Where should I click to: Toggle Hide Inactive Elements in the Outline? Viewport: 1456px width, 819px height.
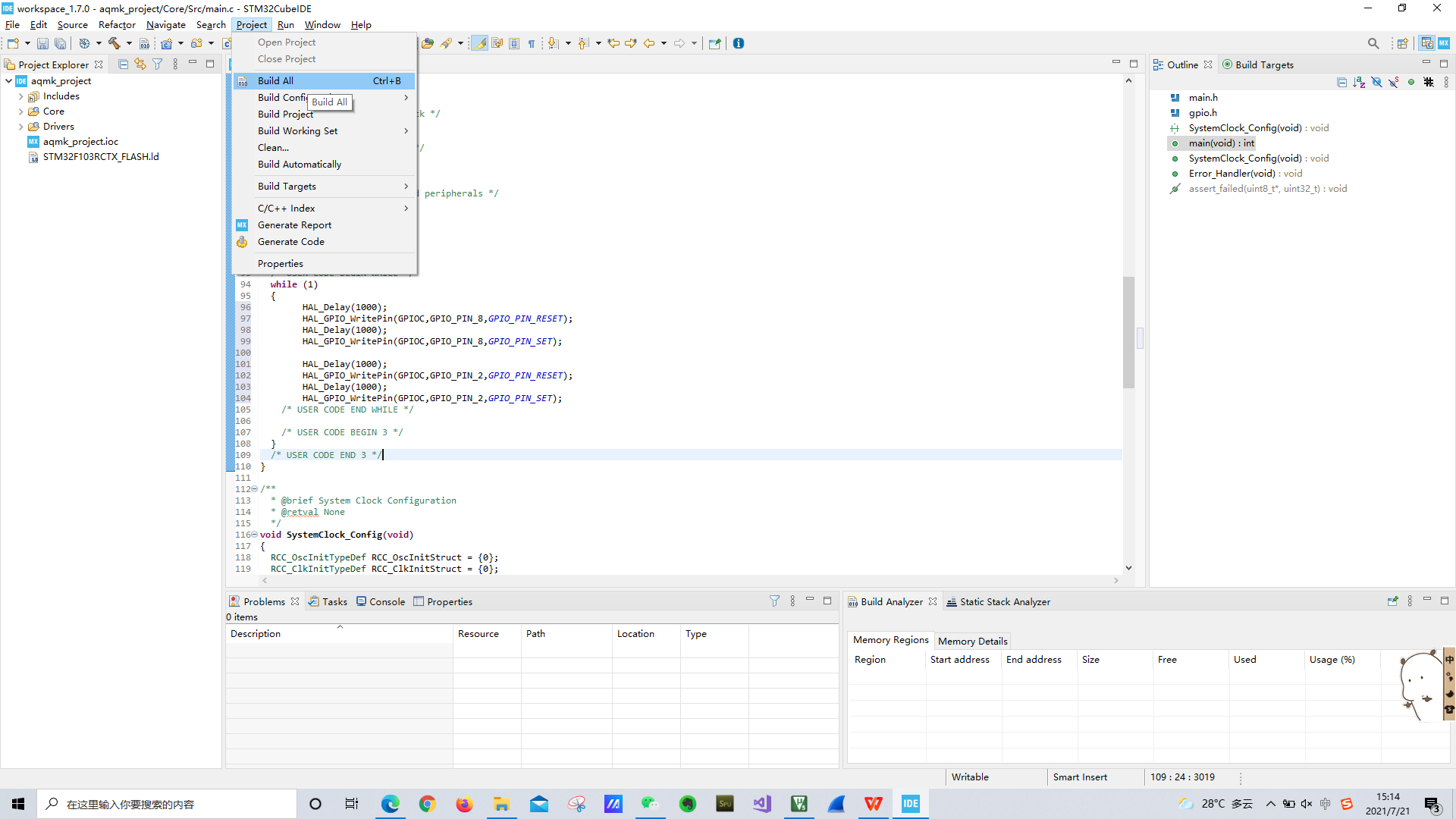(x=1429, y=82)
